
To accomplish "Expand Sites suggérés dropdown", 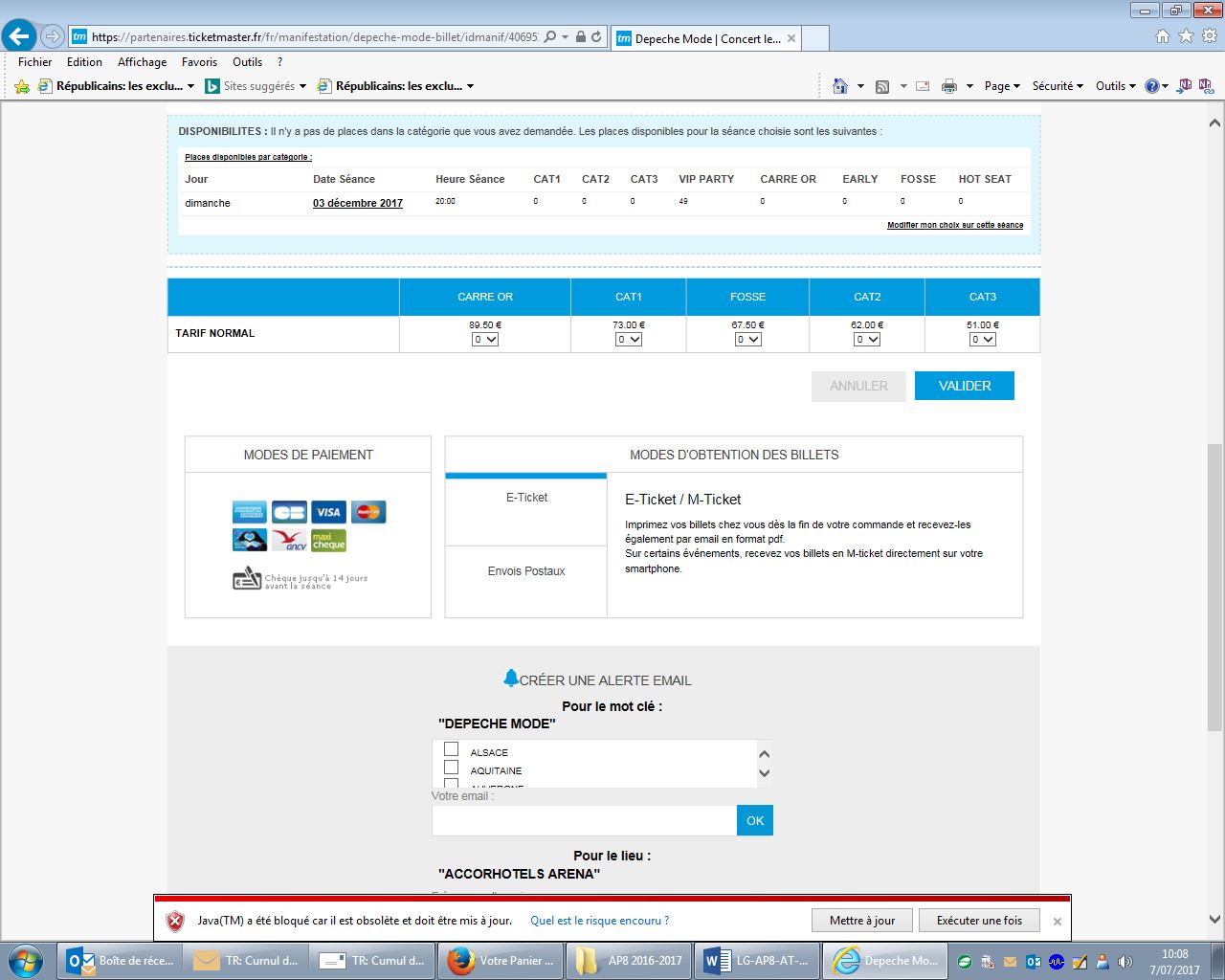I will click(x=302, y=86).
